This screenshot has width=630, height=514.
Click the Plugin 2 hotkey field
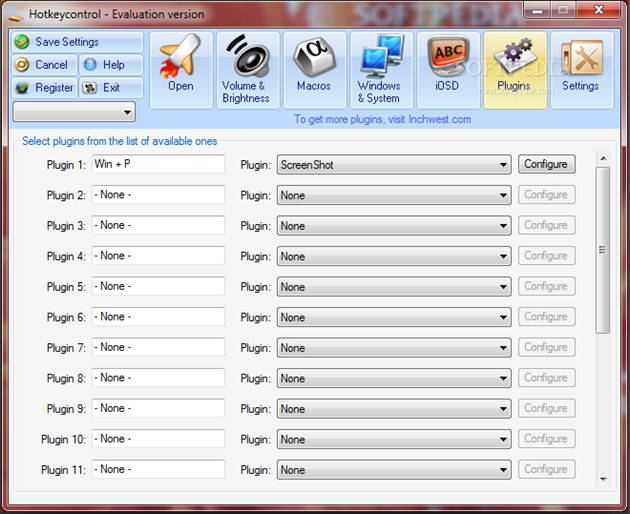pyautogui.click(x=158, y=195)
